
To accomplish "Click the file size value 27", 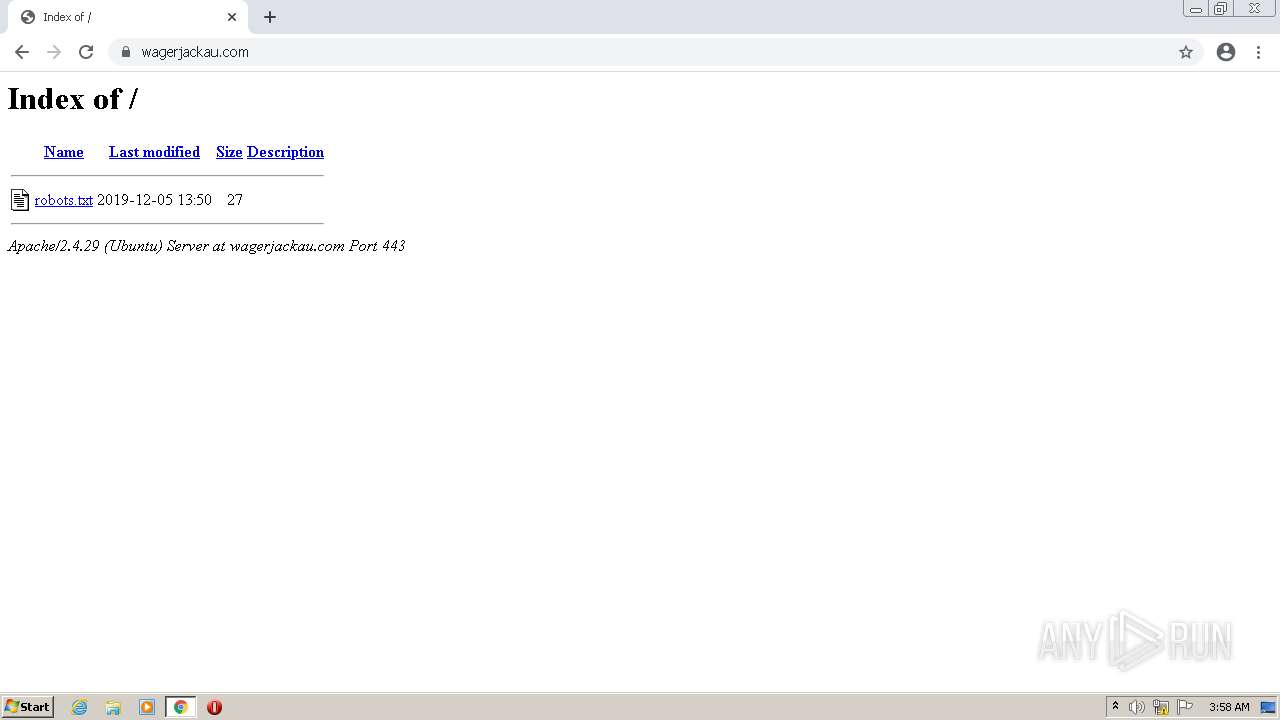I will point(235,200).
